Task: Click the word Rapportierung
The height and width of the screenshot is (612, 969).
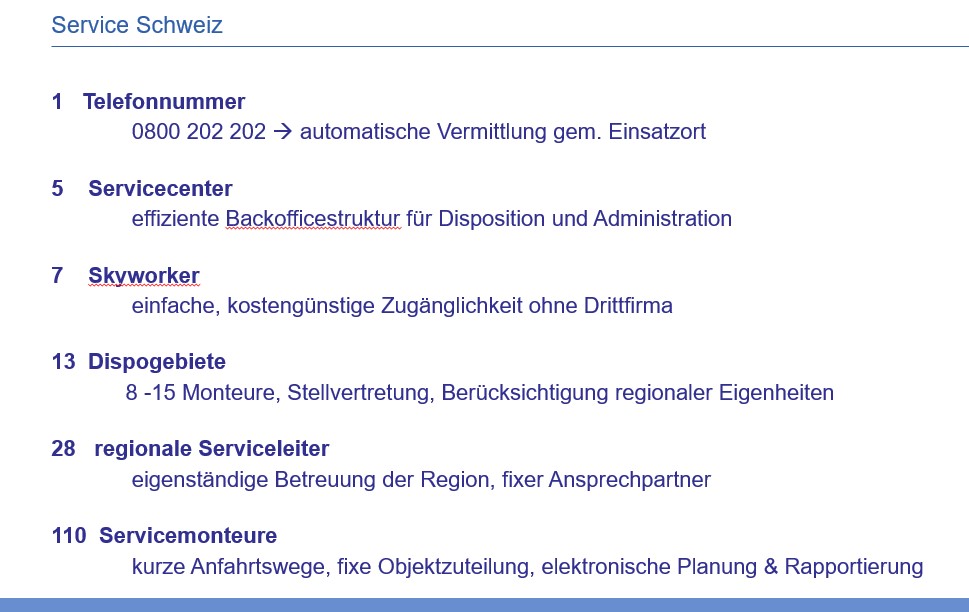Action: click(x=854, y=566)
